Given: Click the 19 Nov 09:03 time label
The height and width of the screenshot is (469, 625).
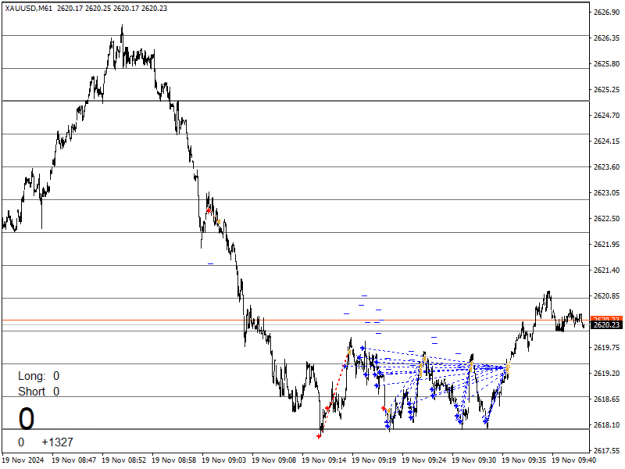Looking at the screenshot, I should 224,460.
